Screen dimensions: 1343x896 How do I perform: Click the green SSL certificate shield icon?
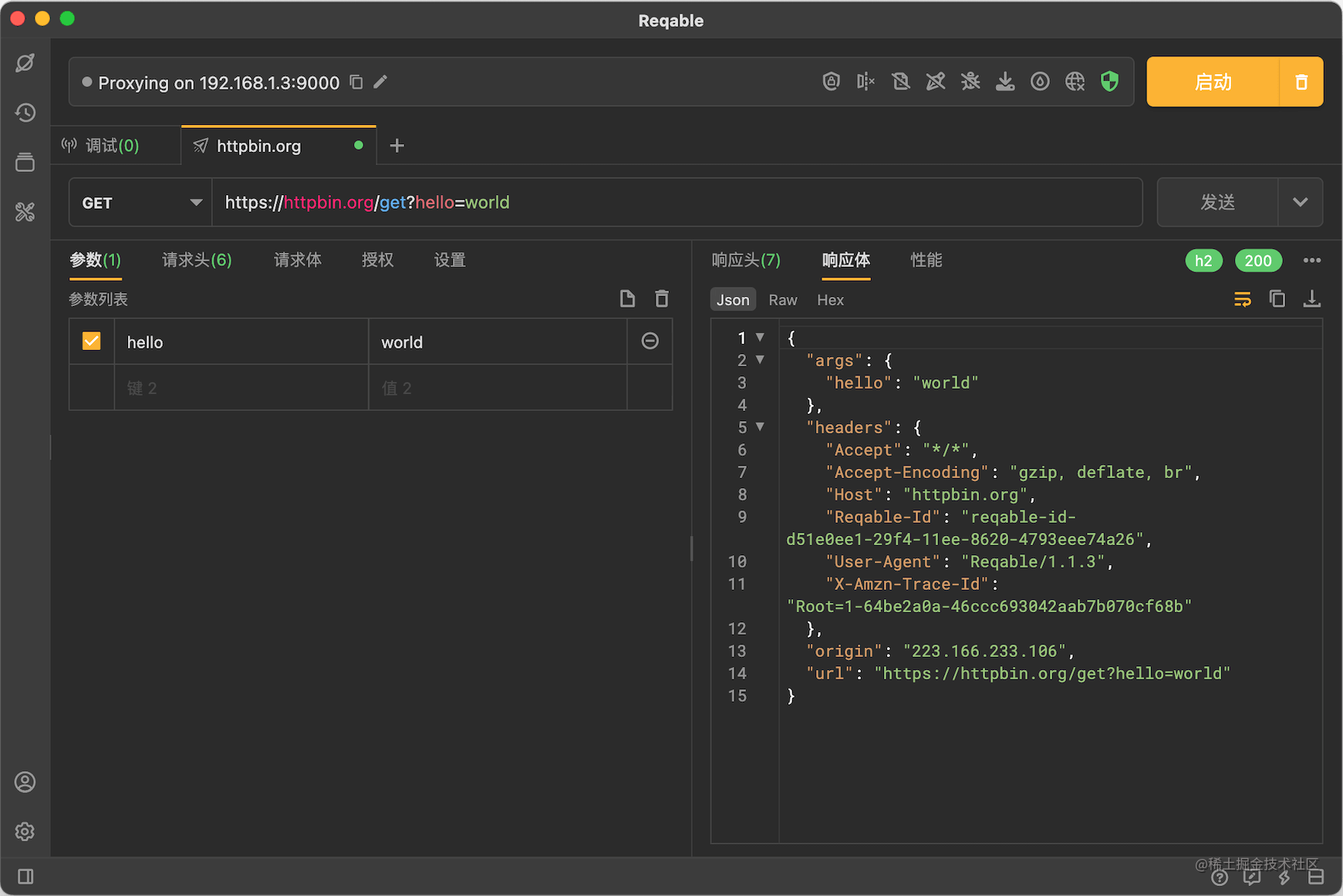(x=1109, y=81)
